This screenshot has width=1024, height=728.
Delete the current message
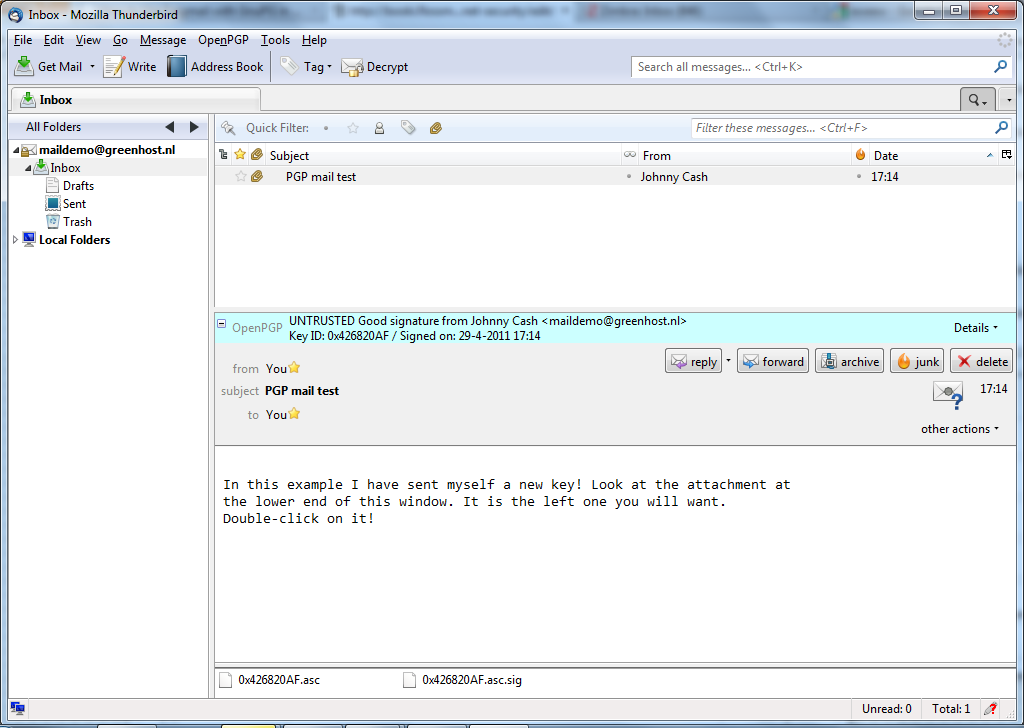981,362
